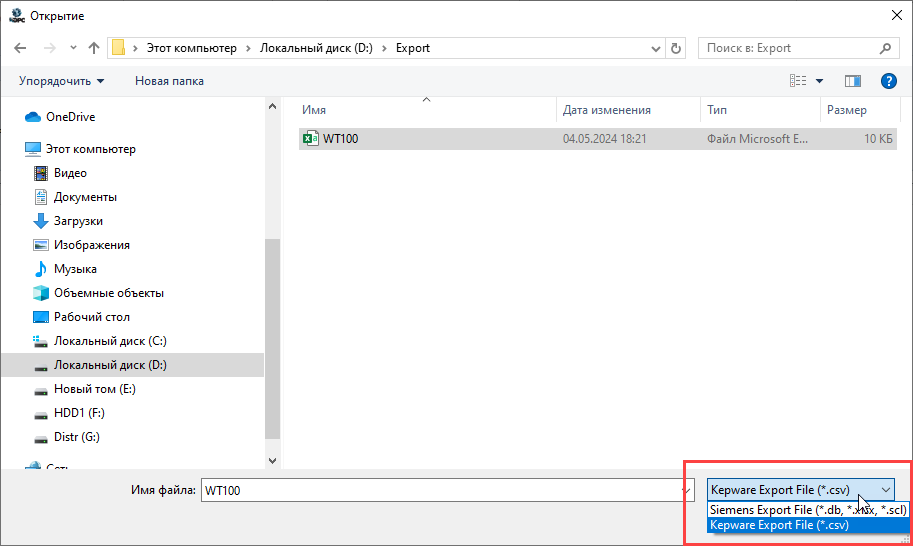The image size is (913, 546).
Task: Select 'Этот компьютер' in the address path
Action: coord(192,48)
